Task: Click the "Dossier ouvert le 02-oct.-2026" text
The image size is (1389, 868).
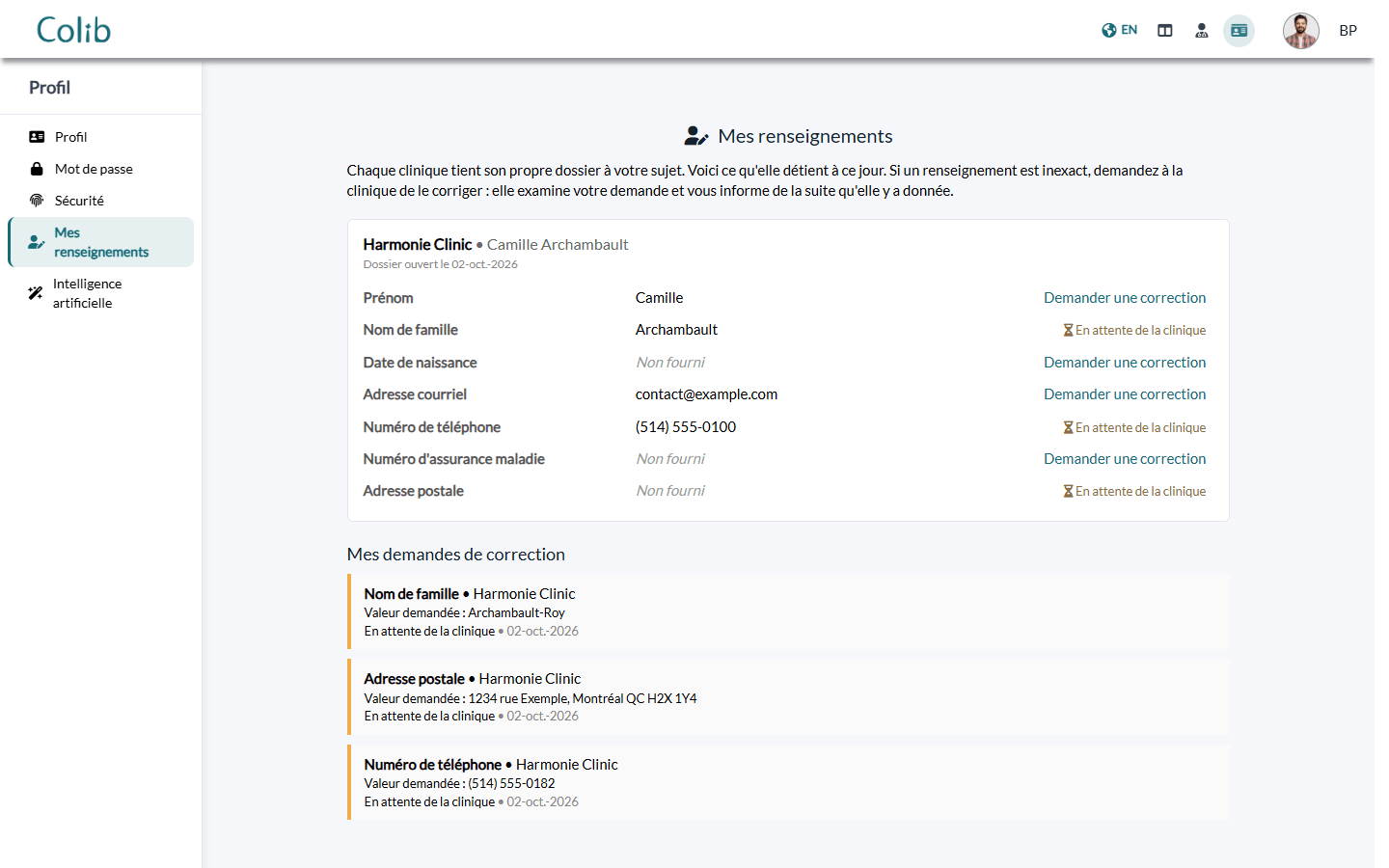Action: click(x=441, y=264)
